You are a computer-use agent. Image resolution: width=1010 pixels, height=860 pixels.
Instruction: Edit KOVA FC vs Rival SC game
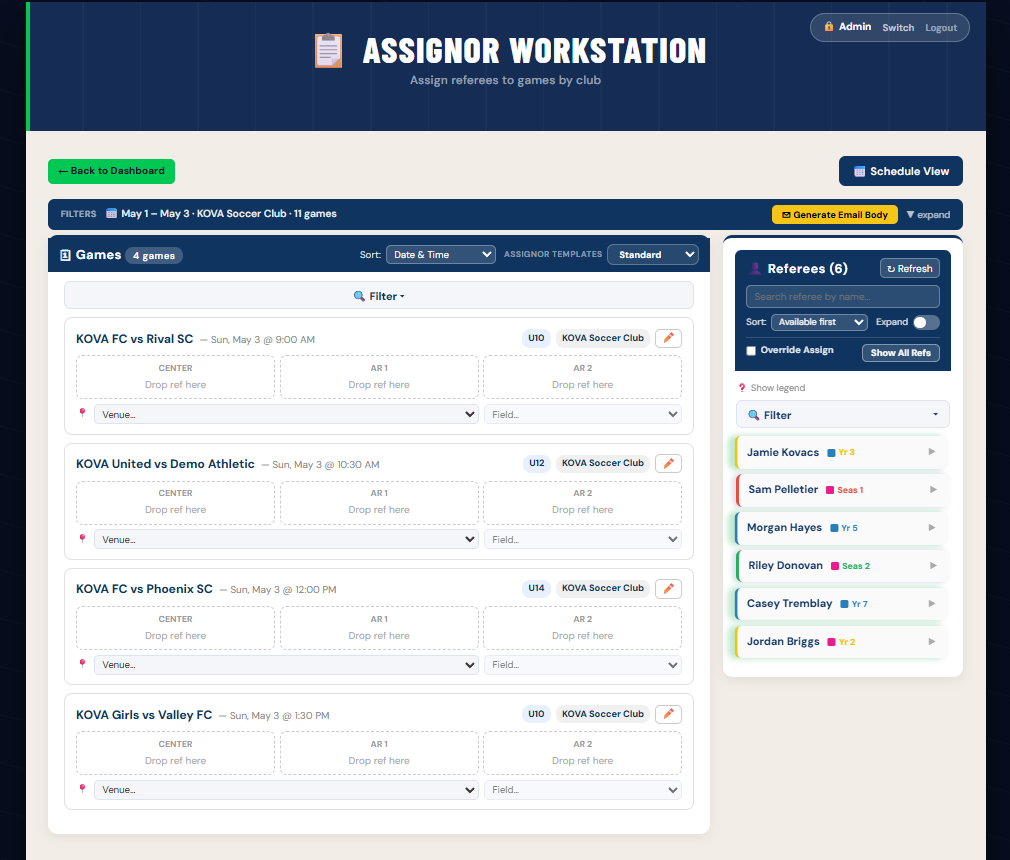point(668,338)
